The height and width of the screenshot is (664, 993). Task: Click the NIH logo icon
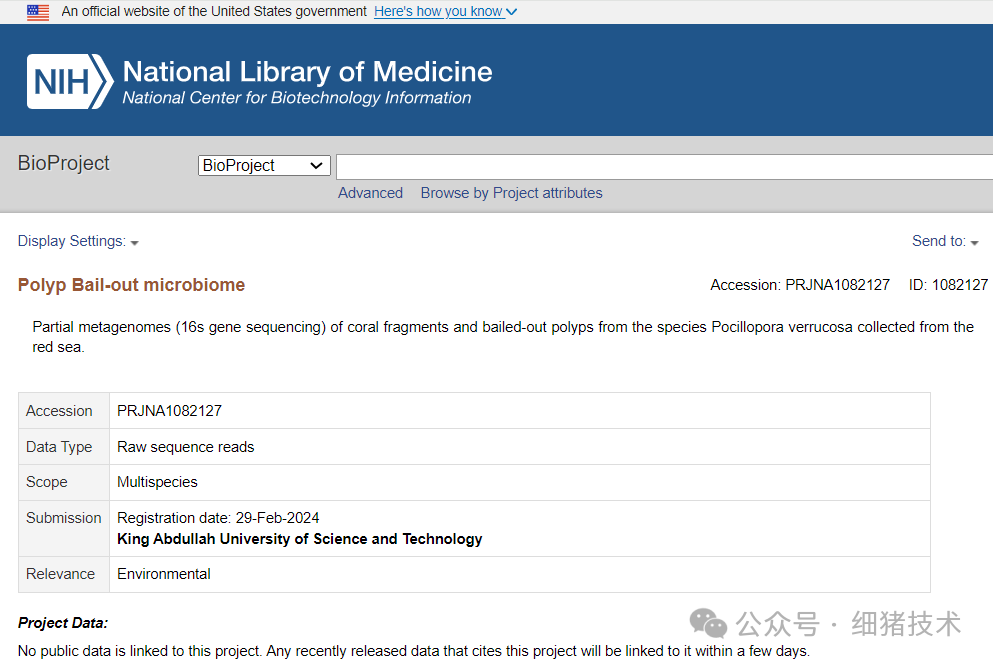point(70,82)
